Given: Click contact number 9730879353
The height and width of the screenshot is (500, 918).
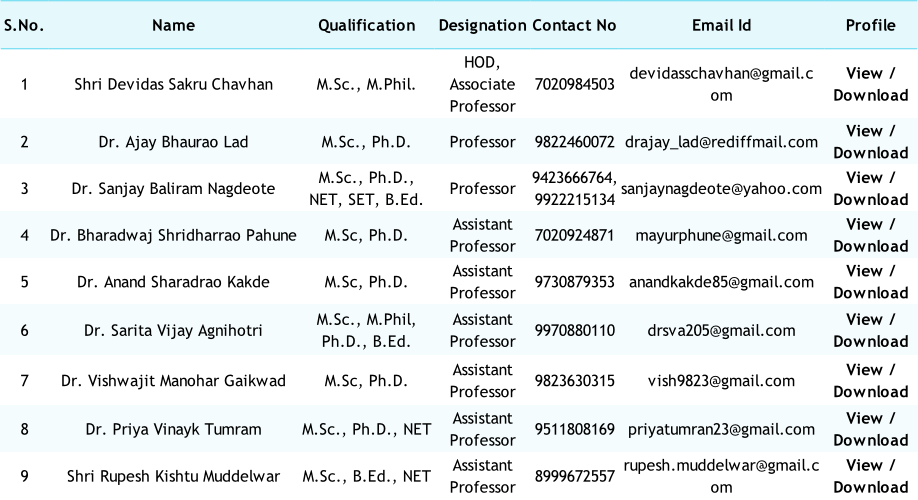Looking at the screenshot, I should pyautogui.click(x=574, y=282).
